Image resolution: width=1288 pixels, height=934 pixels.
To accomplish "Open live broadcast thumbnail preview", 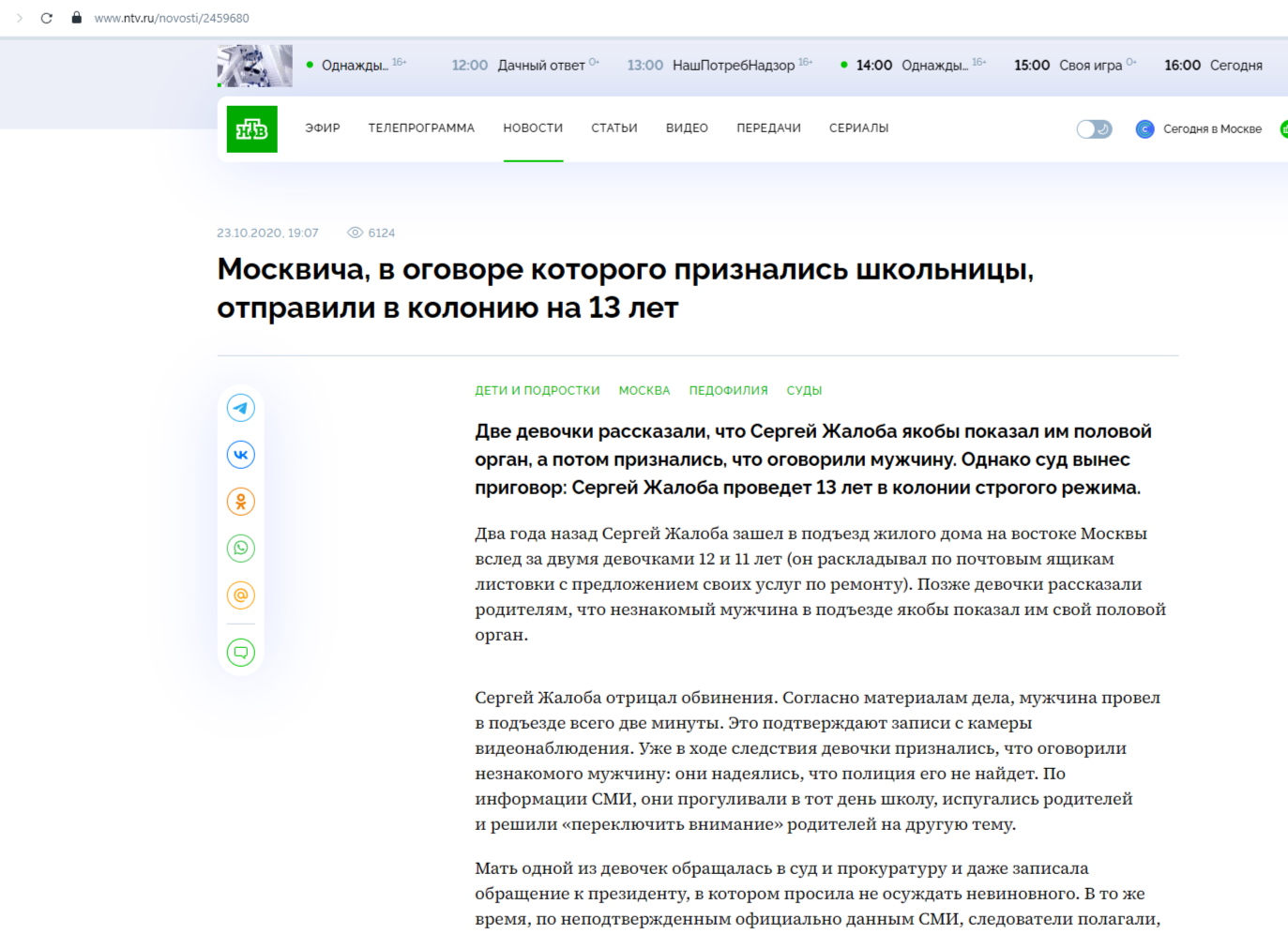I will tap(254, 66).
